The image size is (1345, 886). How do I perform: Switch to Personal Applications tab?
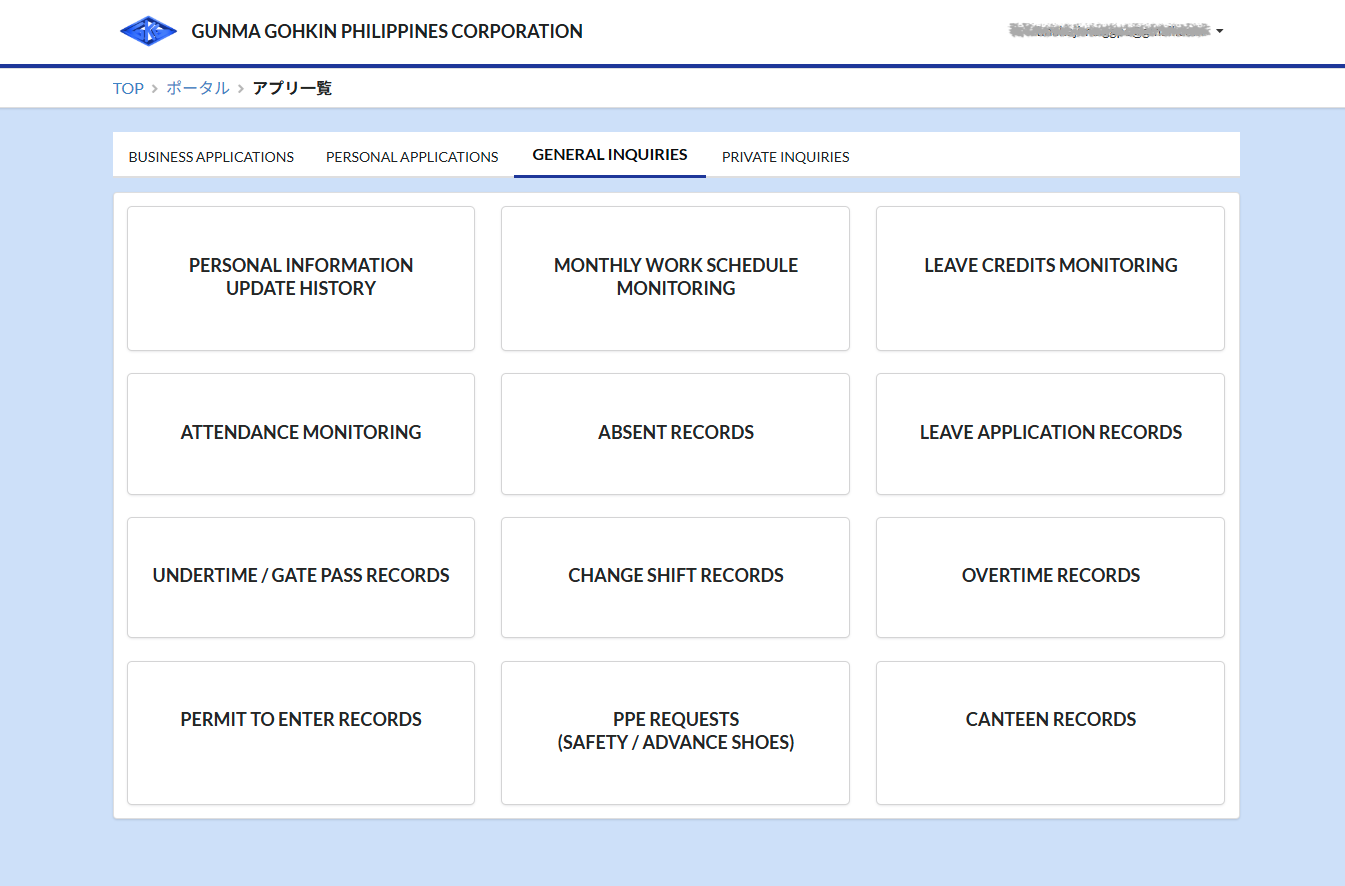point(412,157)
